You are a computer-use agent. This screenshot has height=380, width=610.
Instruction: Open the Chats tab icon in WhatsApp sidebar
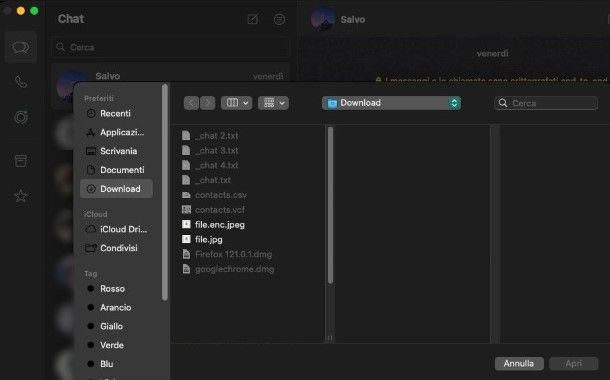pos(21,47)
